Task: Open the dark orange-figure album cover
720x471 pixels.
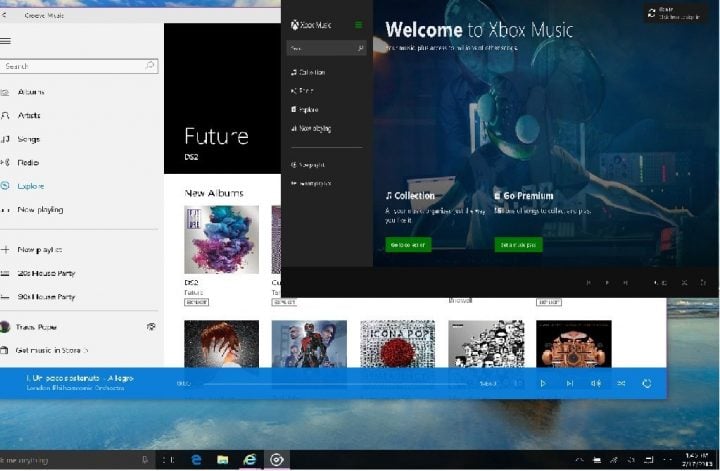Action: click(574, 344)
